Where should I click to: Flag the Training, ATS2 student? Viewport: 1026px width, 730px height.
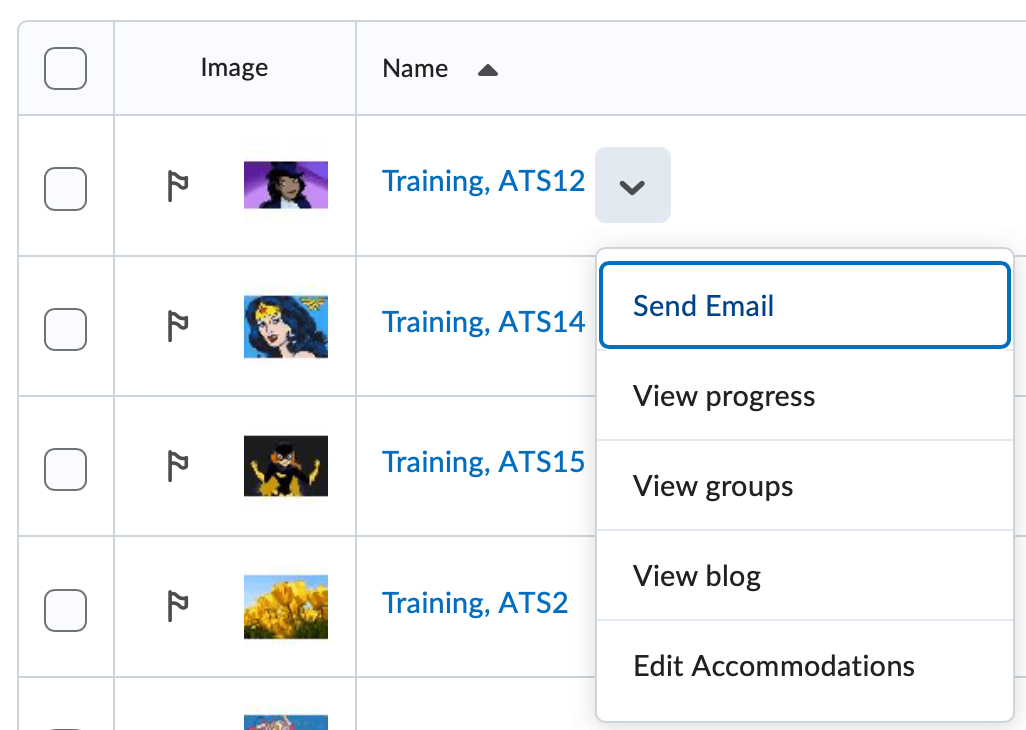[180, 607]
